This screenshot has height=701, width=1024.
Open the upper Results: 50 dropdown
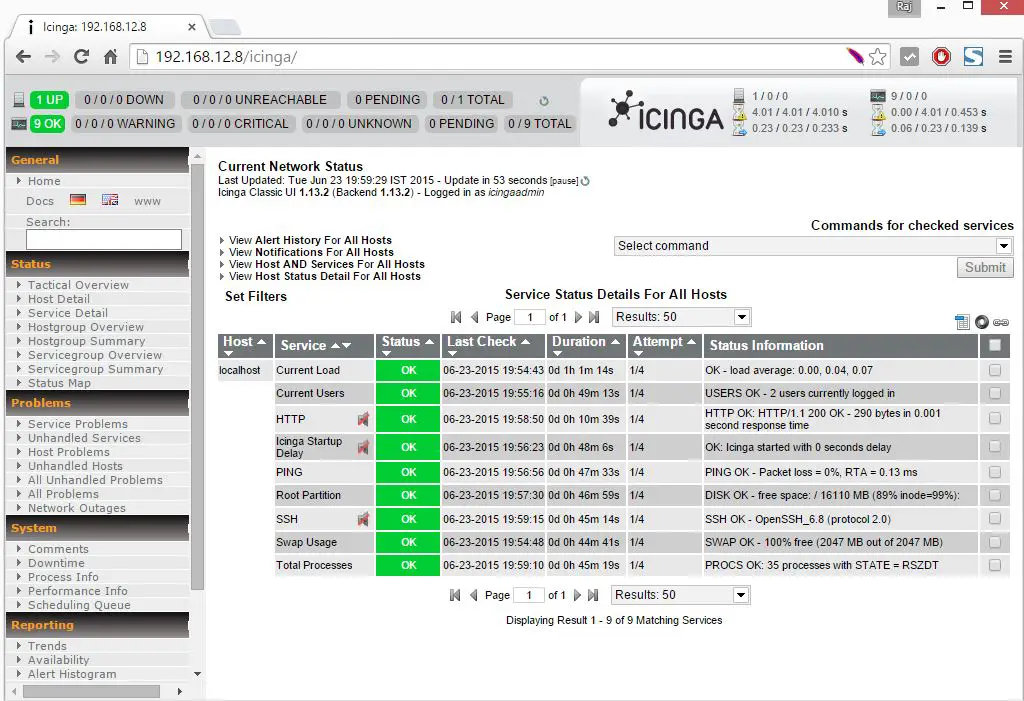click(681, 317)
